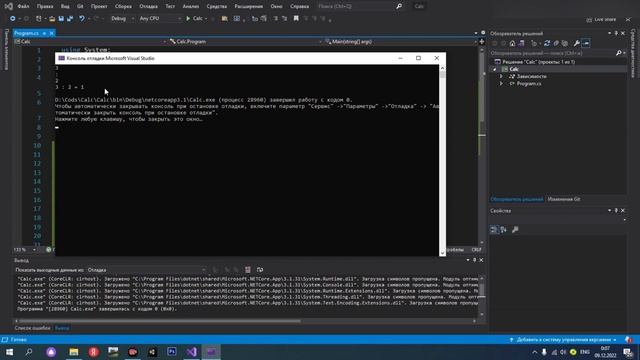The width and height of the screenshot is (640, 360).
Task: Expand the Program.cs tree node
Action: [501, 84]
